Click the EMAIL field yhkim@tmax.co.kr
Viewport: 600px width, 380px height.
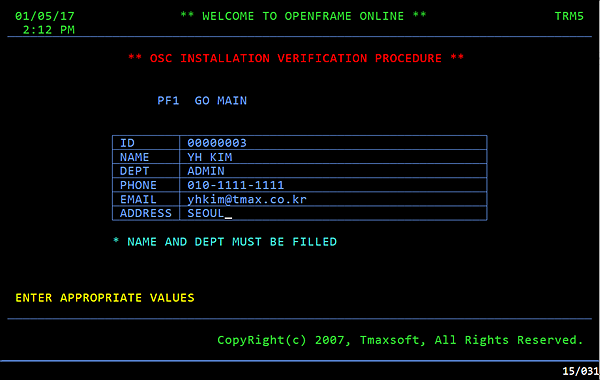click(333, 199)
